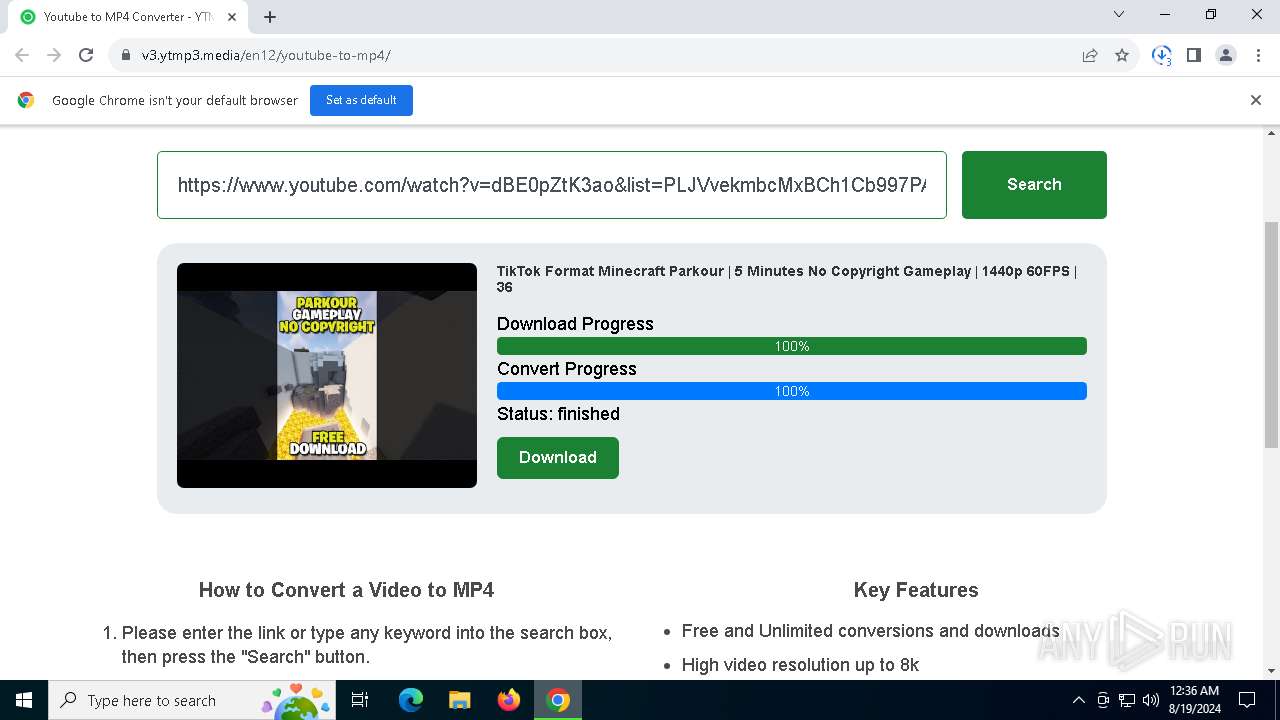The width and height of the screenshot is (1280, 720).
Task: Click 'How to Convert a Video to MP4' heading
Action: coord(346,590)
